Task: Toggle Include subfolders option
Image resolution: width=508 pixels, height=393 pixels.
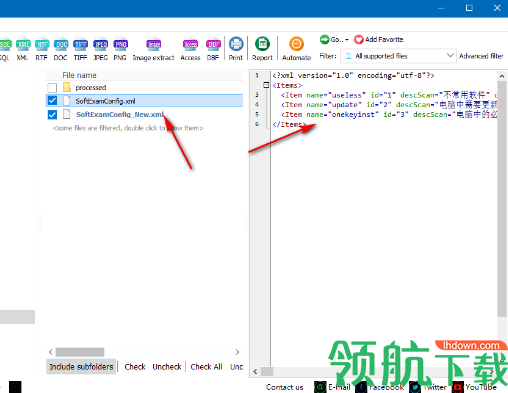Action: pos(81,367)
